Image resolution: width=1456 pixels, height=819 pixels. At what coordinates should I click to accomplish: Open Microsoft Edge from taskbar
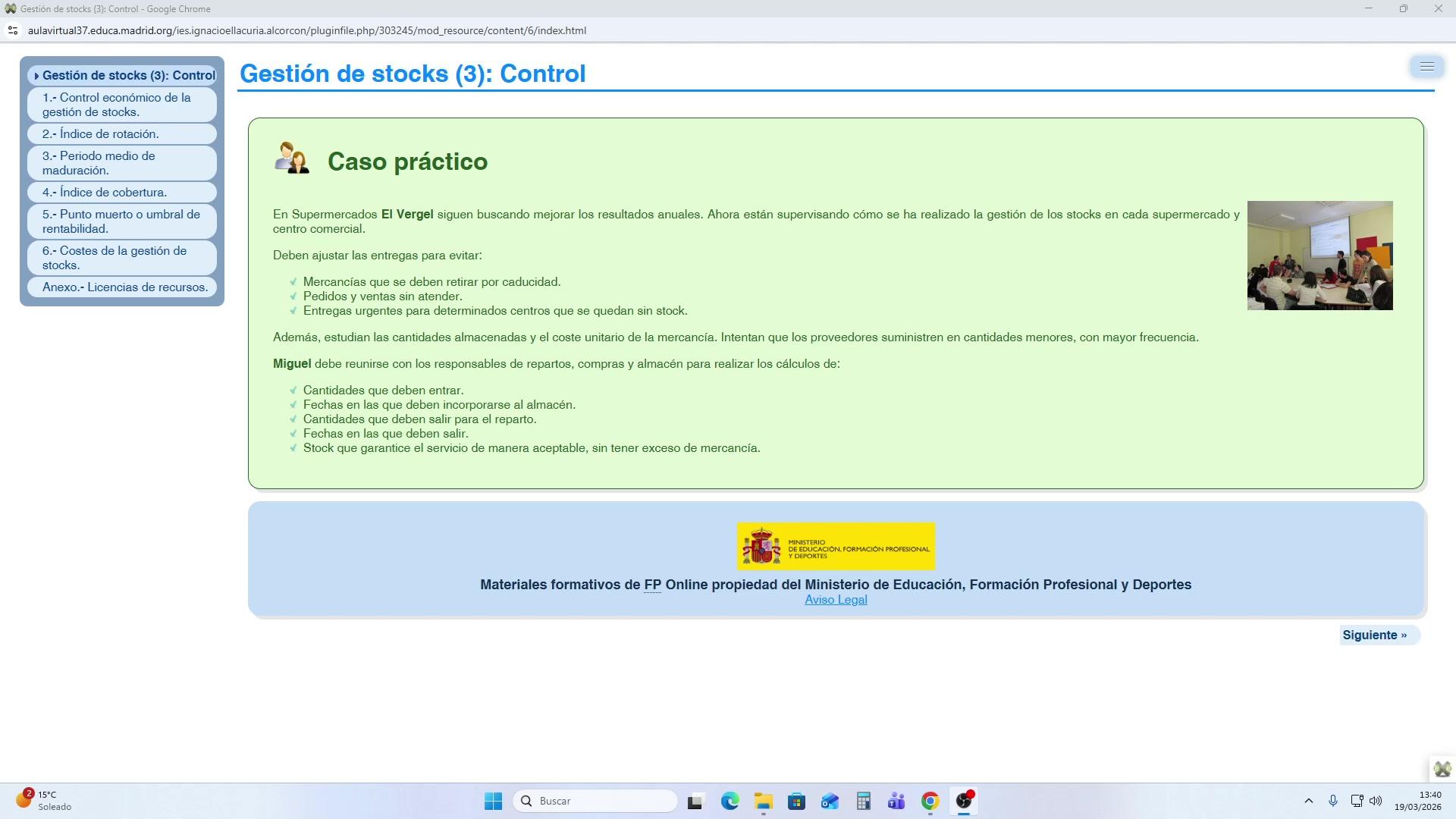(x=730, y=801)
